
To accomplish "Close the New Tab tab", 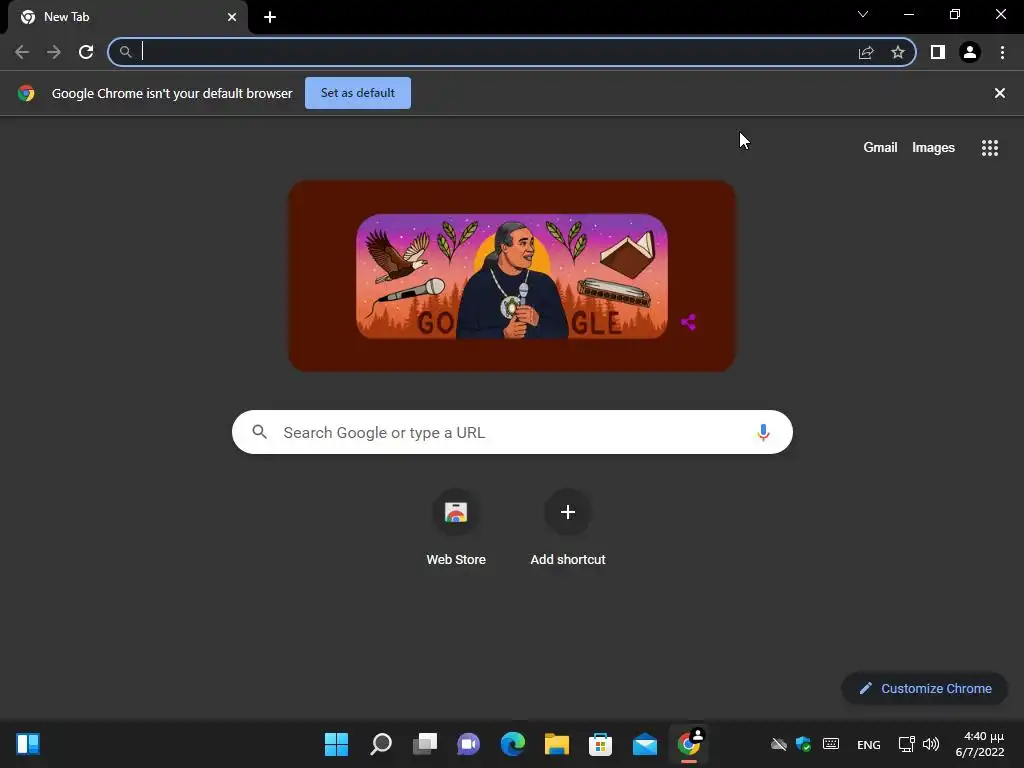I will pos(232,17).
